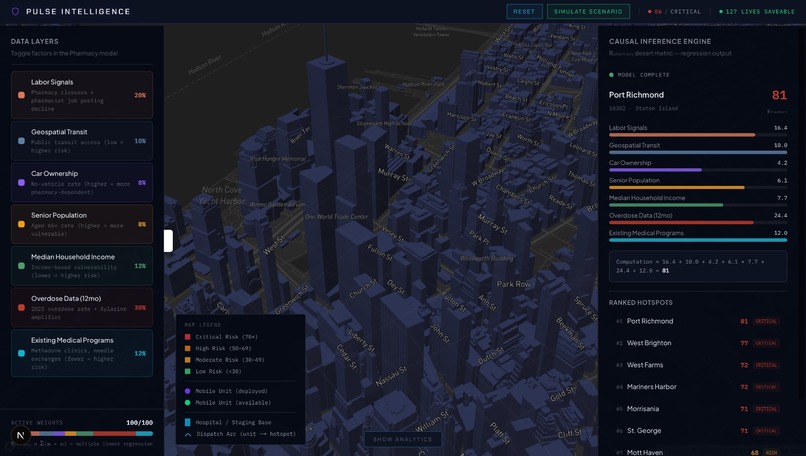Viewport: 806px width, 456px height.
Task: Click the Low Risk green legend swatch
Action: click(188, 371)
